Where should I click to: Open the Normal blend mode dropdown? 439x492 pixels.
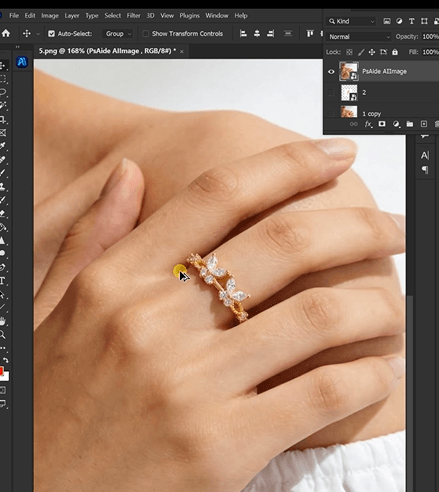tap(359, 37)
